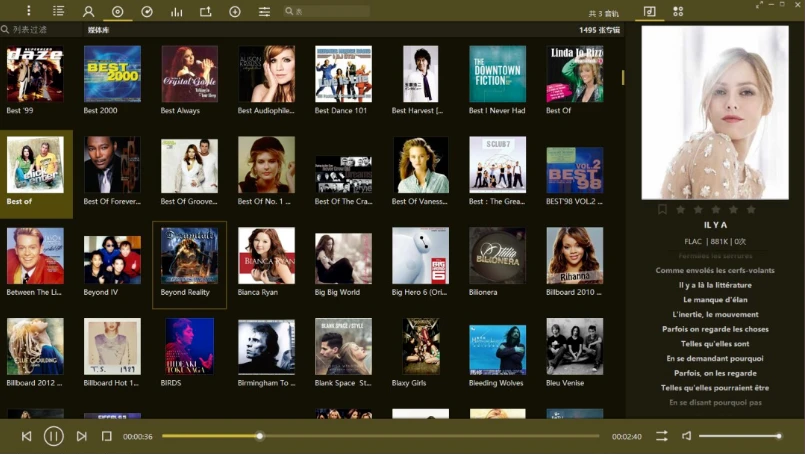805x455 pixels.
Task: Switch to the now-playing music note tab
Action: coord(650,11)
